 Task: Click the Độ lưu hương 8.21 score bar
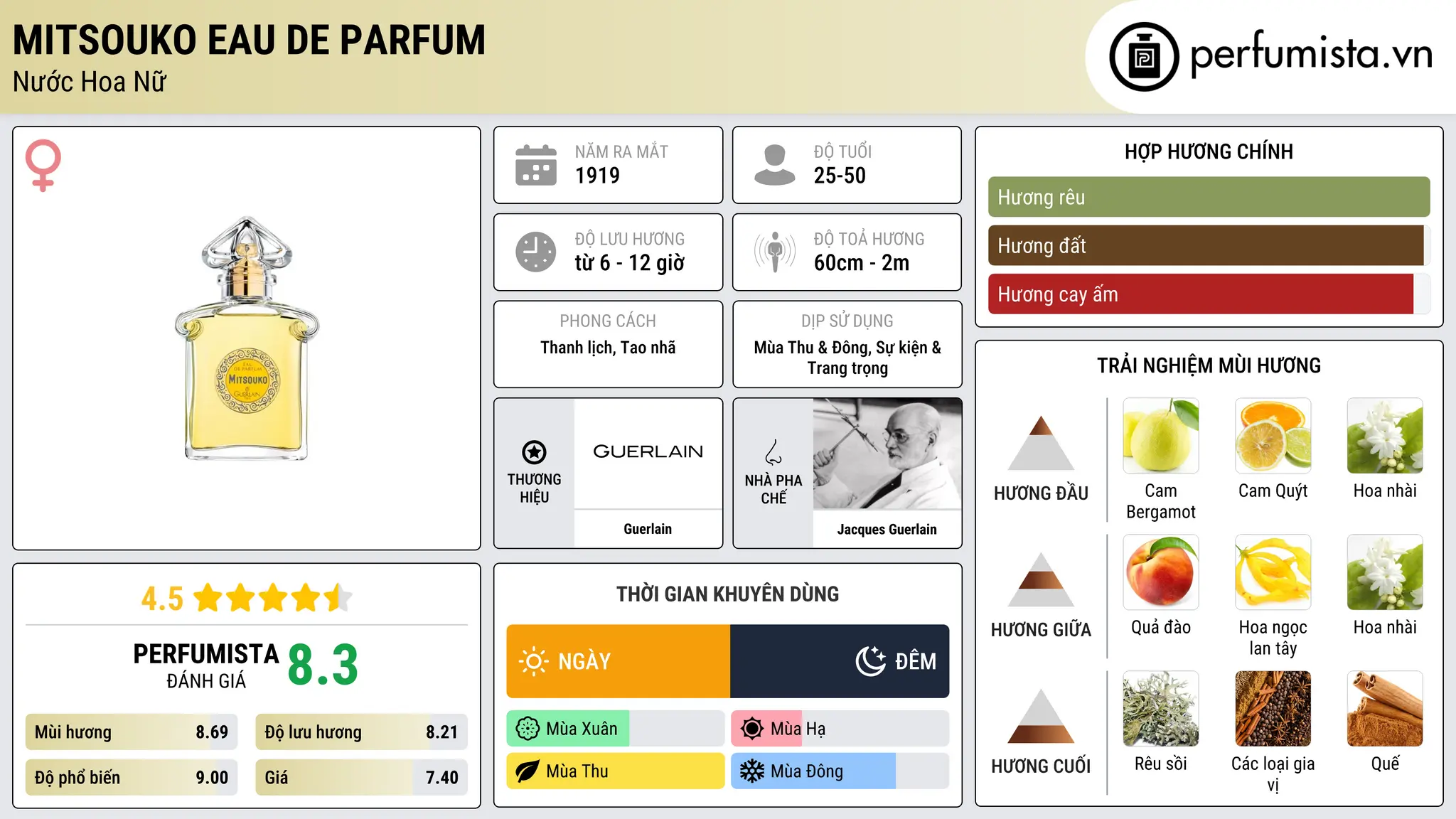pos(361,732)
